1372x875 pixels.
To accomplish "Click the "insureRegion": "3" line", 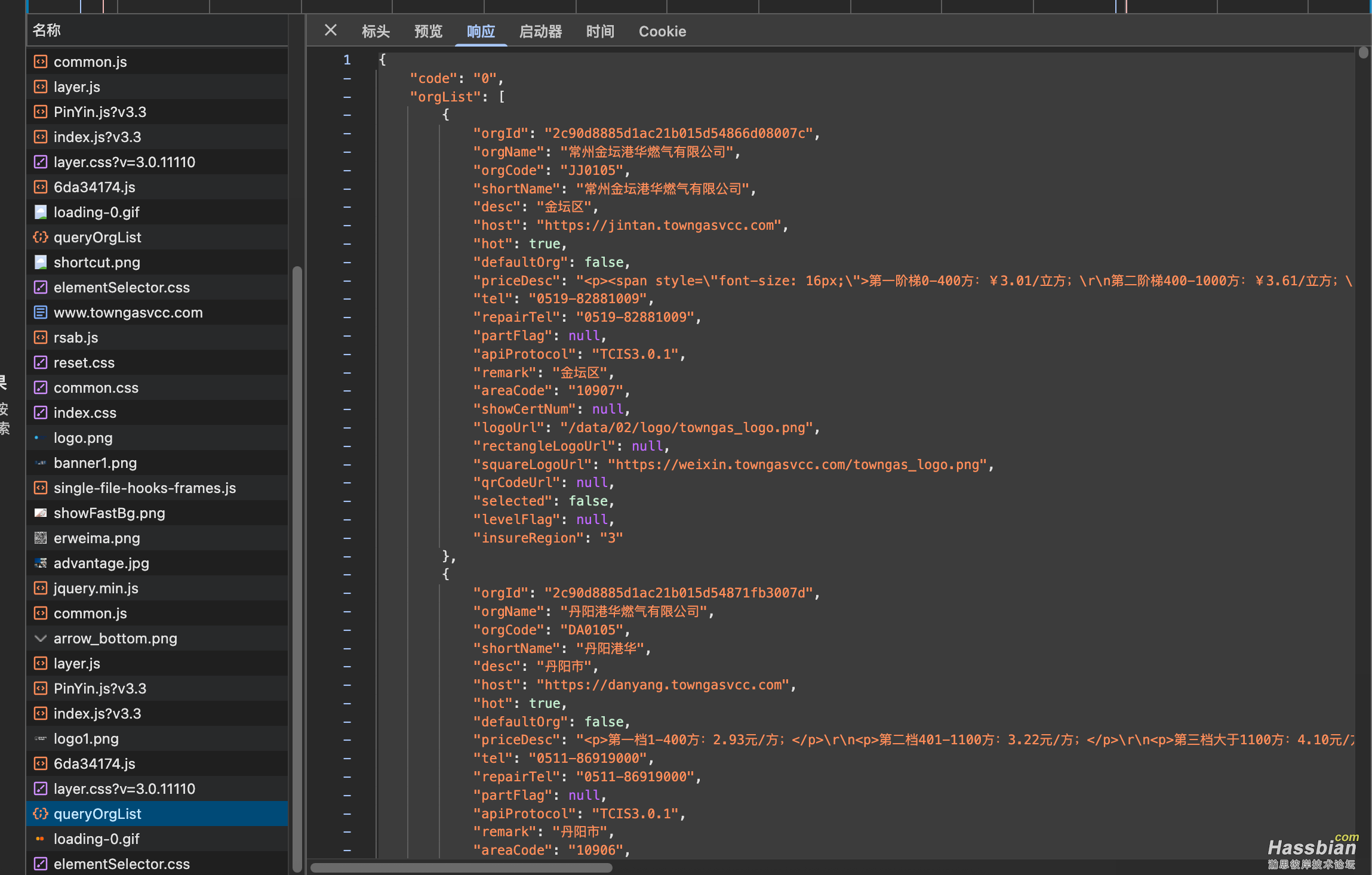I will tap(548, 538).
